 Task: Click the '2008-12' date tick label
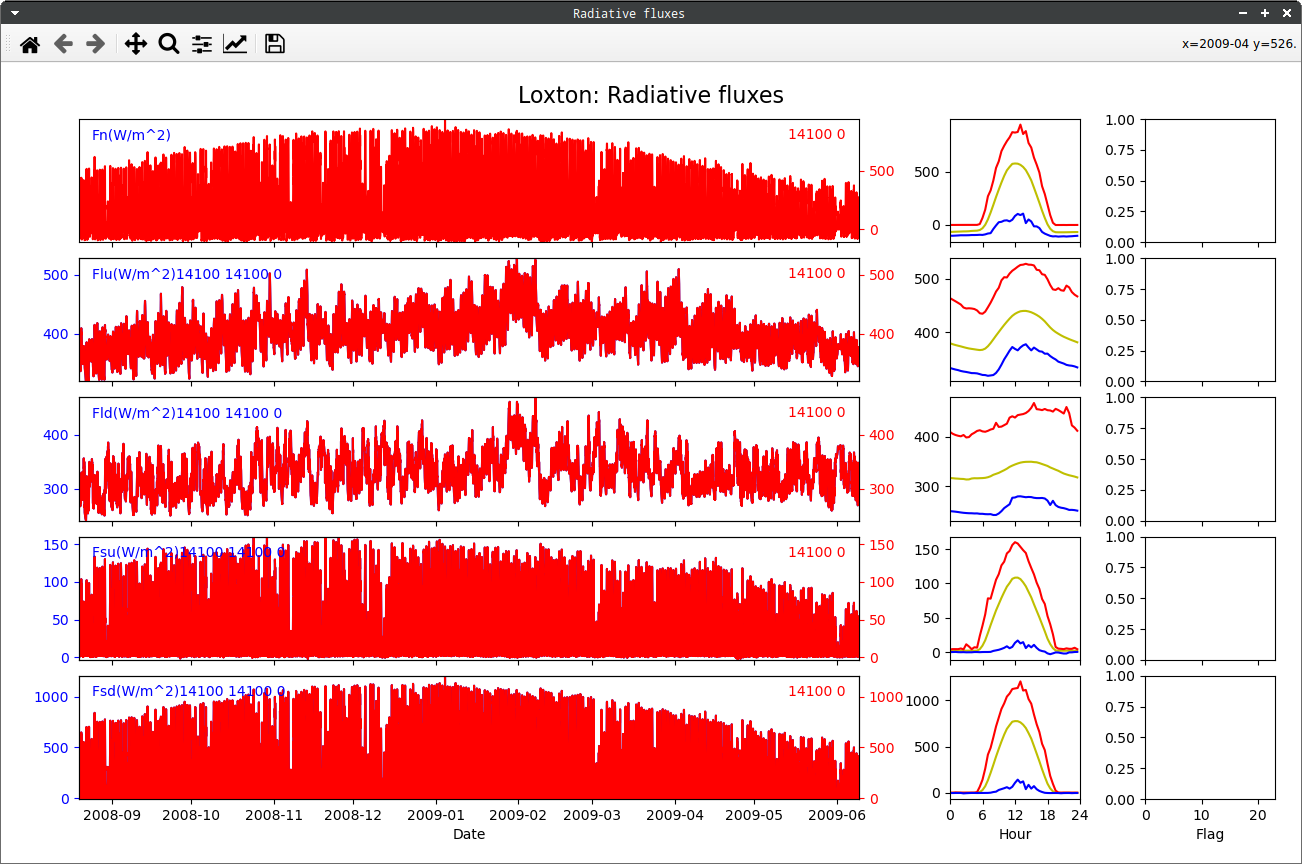pyautogui.click(x=354, y=815)
